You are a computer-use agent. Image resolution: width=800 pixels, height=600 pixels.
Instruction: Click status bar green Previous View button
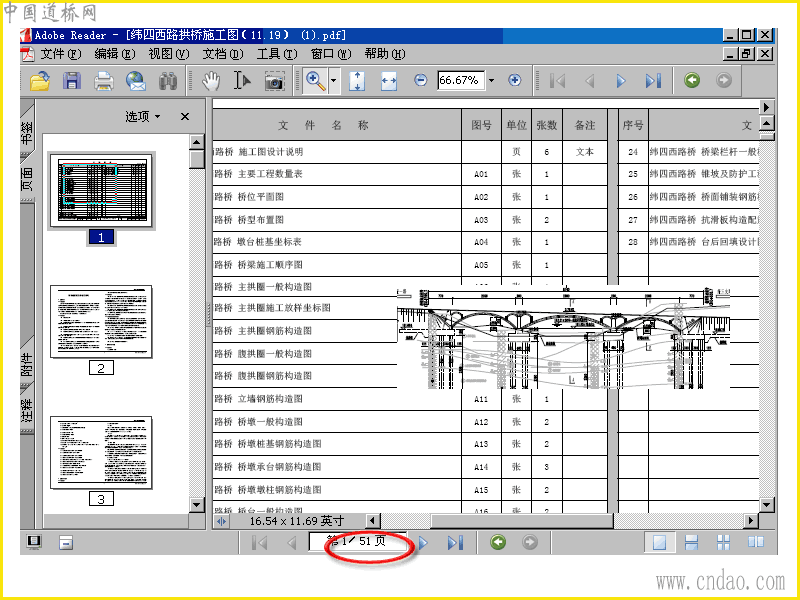pyautogui.click(x=498, y=542)
